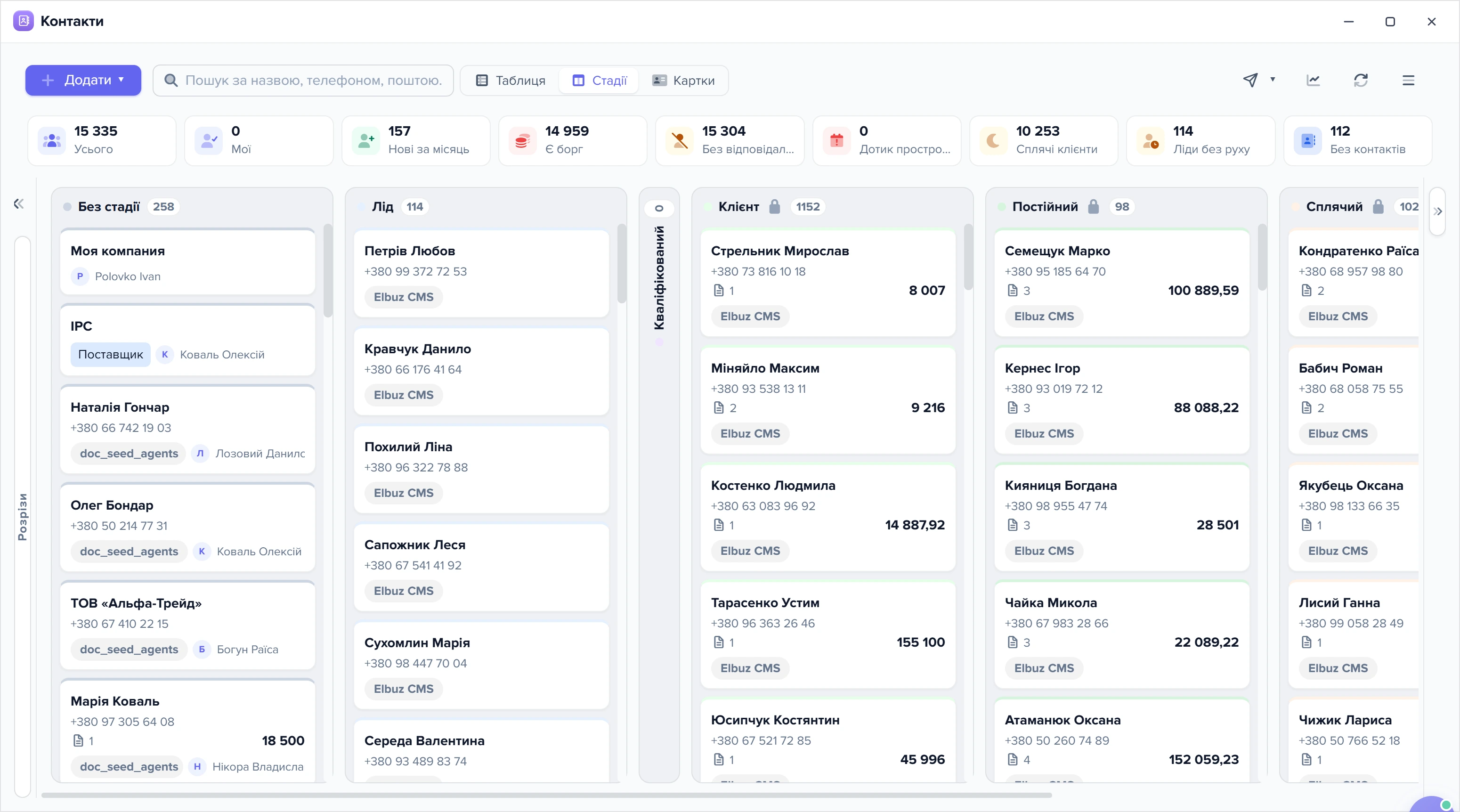Click the Є борг coins icon
This screenshot has width=1460, height=812.
click(523, 140)
